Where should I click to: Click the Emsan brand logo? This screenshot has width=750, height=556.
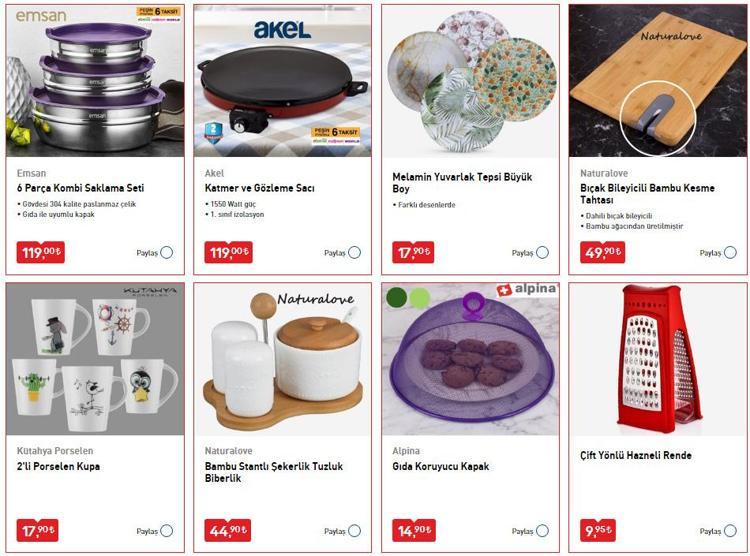tap(41, 16)
